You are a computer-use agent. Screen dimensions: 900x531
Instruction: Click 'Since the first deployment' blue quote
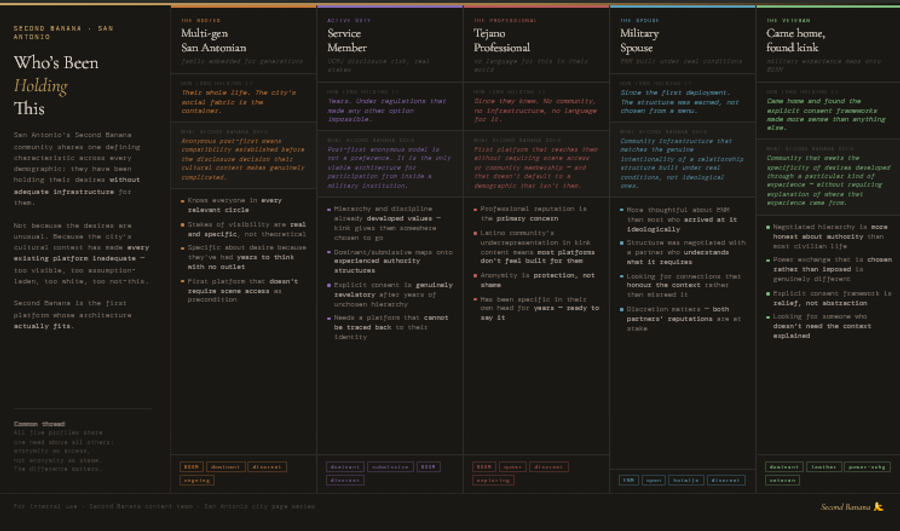[x=680, y=102]
